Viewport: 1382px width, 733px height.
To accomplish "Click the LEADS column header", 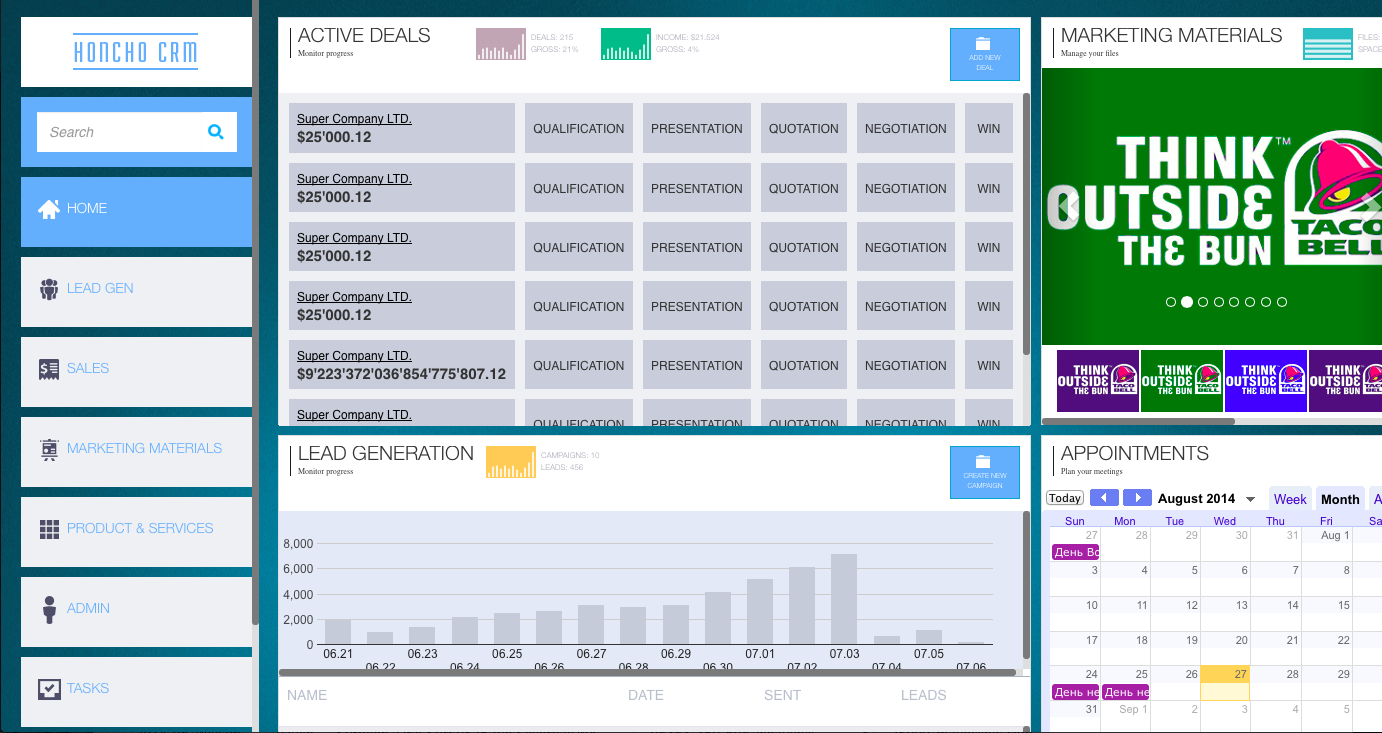I will (x=923, y=695).
